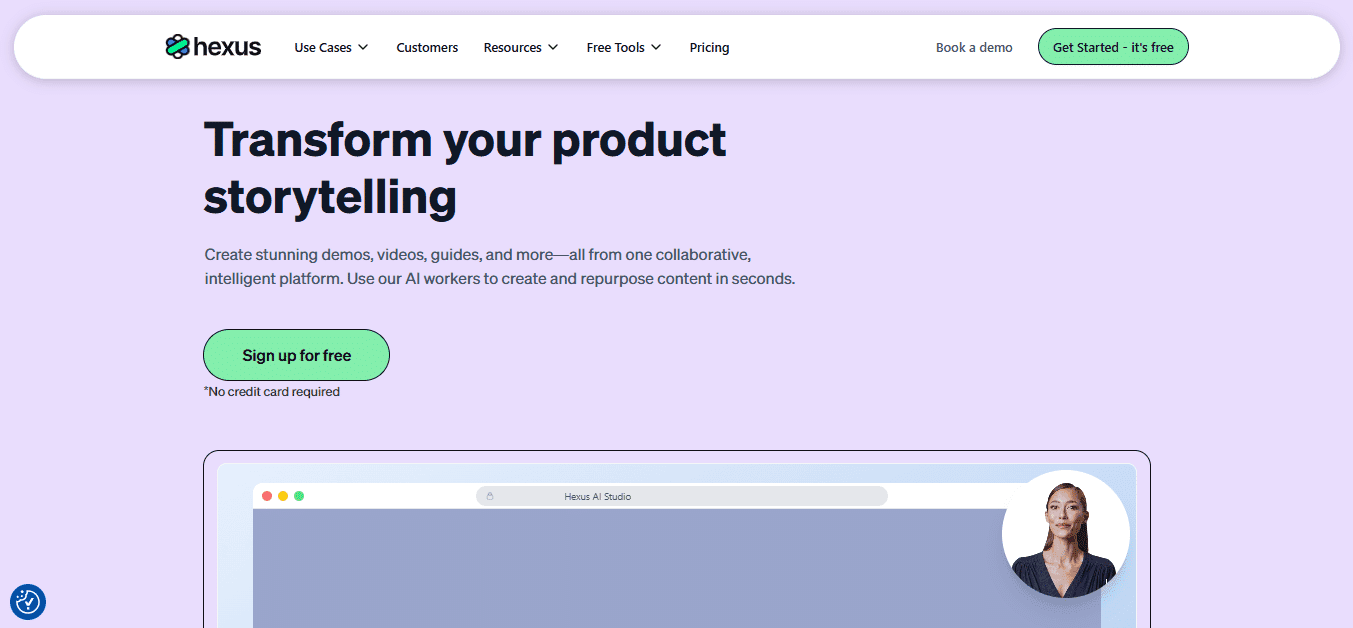This screenshot has width=1353, height=628.
Task: Expand the Resources dropdown menu
Action: tap(520, 47)
